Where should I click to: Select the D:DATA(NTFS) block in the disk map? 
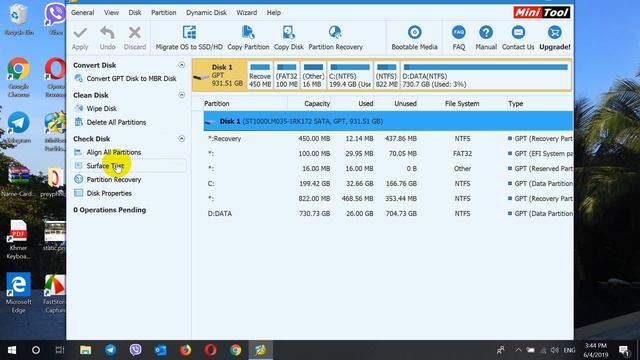485,75
